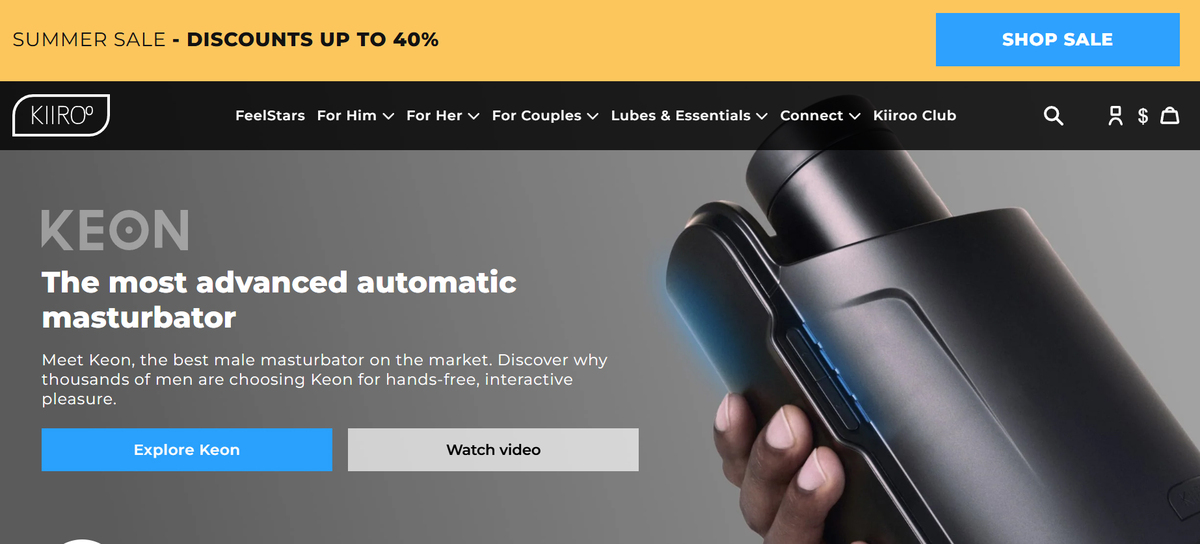Expand the For Couples dropdown chevron
Image resolution: width=1200 pixels, height=544 pixels.
592,116
